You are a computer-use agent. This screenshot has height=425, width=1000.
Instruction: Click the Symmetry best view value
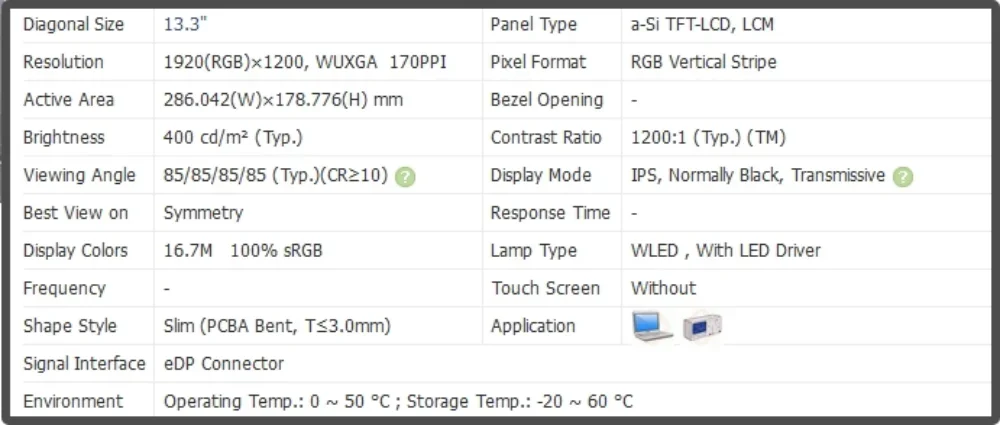click(203, 213)
